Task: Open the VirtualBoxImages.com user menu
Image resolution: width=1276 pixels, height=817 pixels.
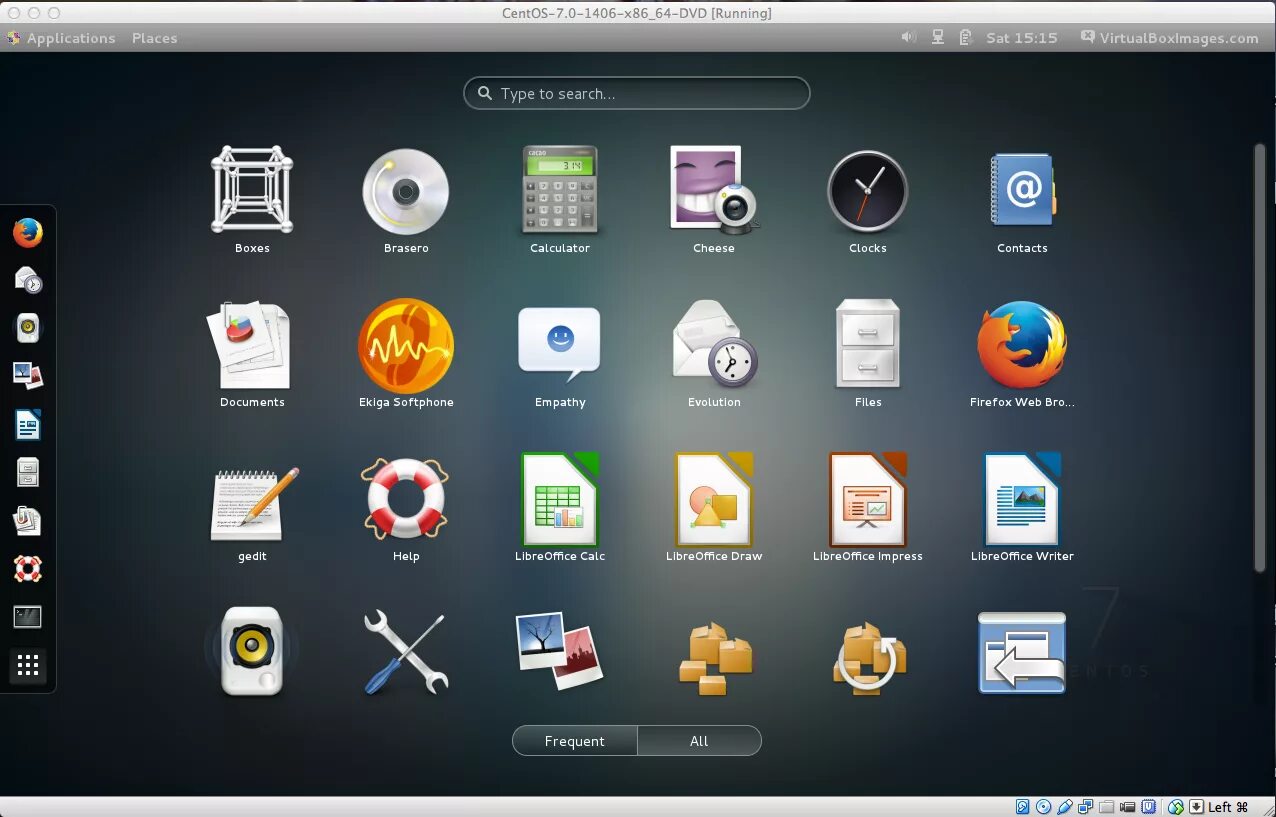Action: [1169, 38]
